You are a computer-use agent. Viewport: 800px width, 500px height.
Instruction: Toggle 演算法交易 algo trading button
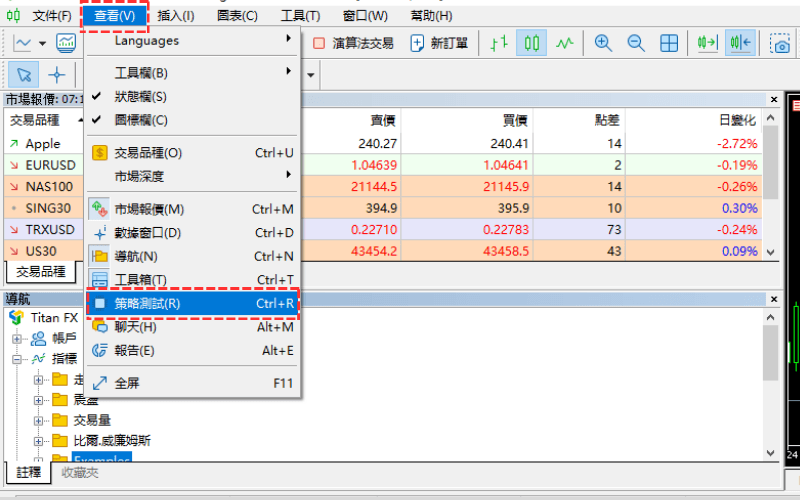pyautogui.click(x=353, y=43)
